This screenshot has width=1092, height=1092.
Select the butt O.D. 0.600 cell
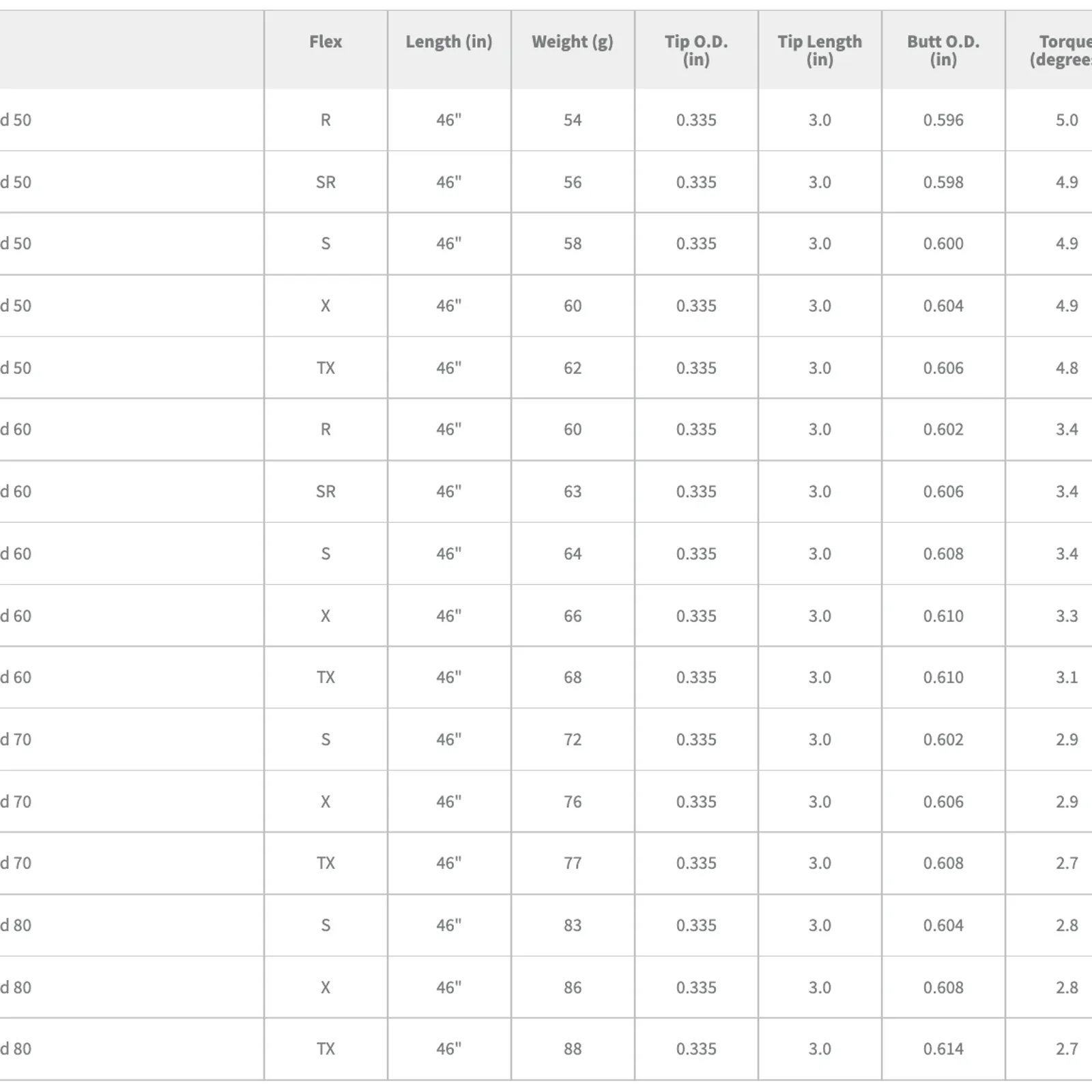(943, 244)
